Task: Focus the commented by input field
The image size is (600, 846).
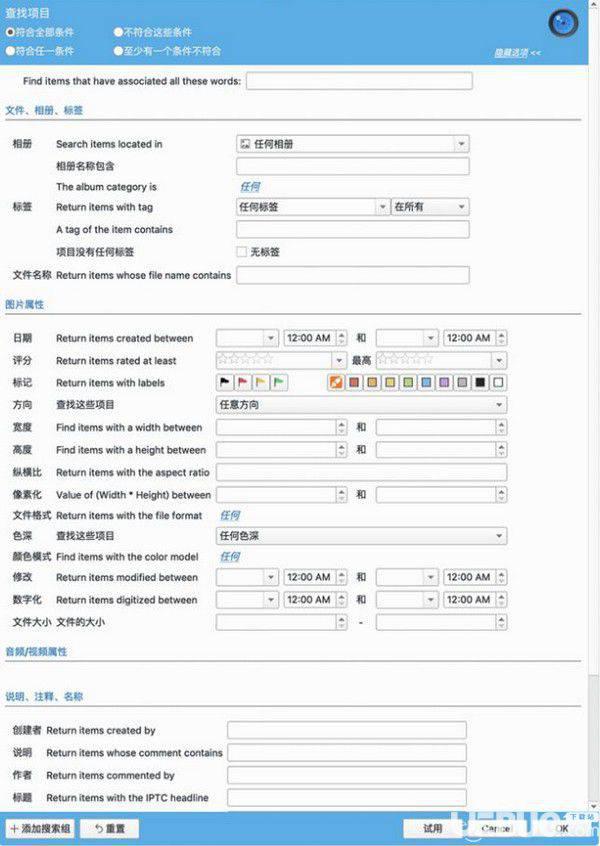Action: click(x=347, y=775)
